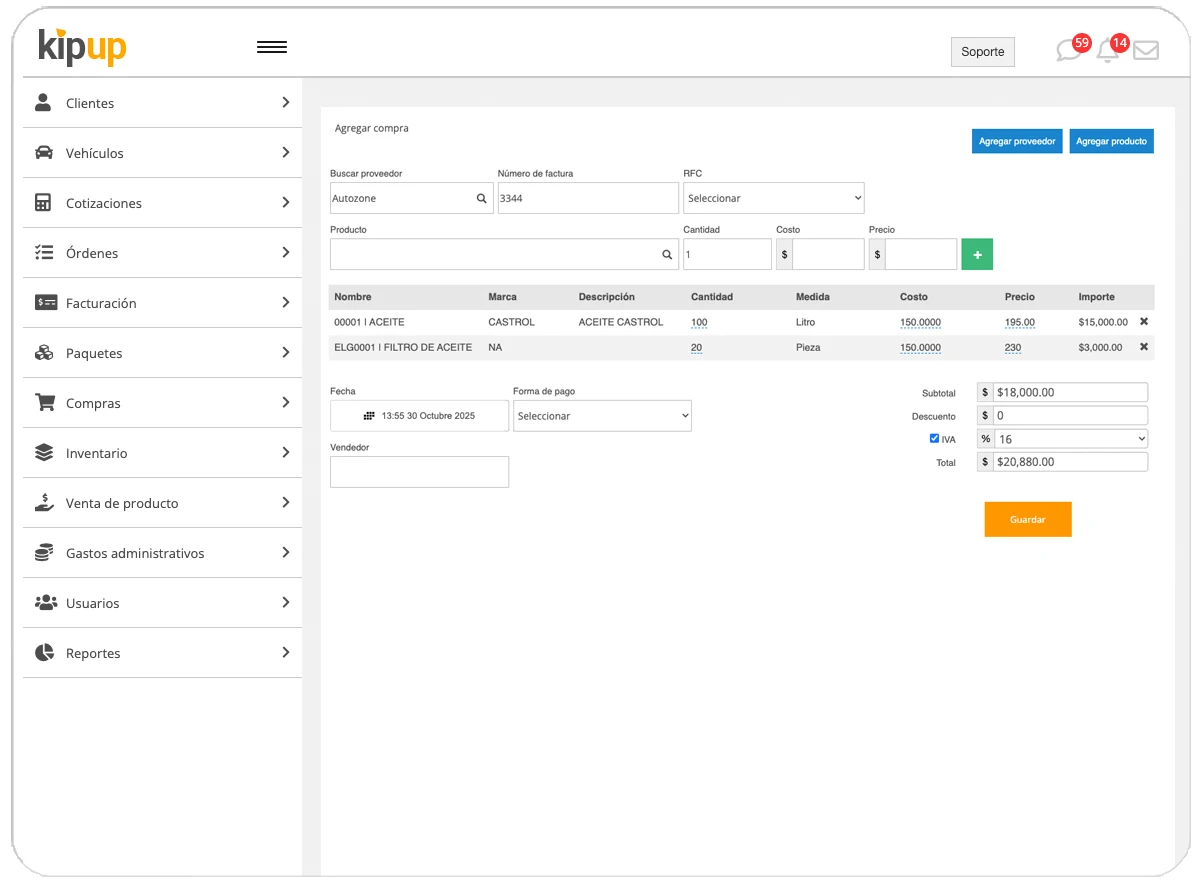Open the notifications bell with 14 badge
The width and height of the screenshot is (1200, 885).
tap(1107, 52)
